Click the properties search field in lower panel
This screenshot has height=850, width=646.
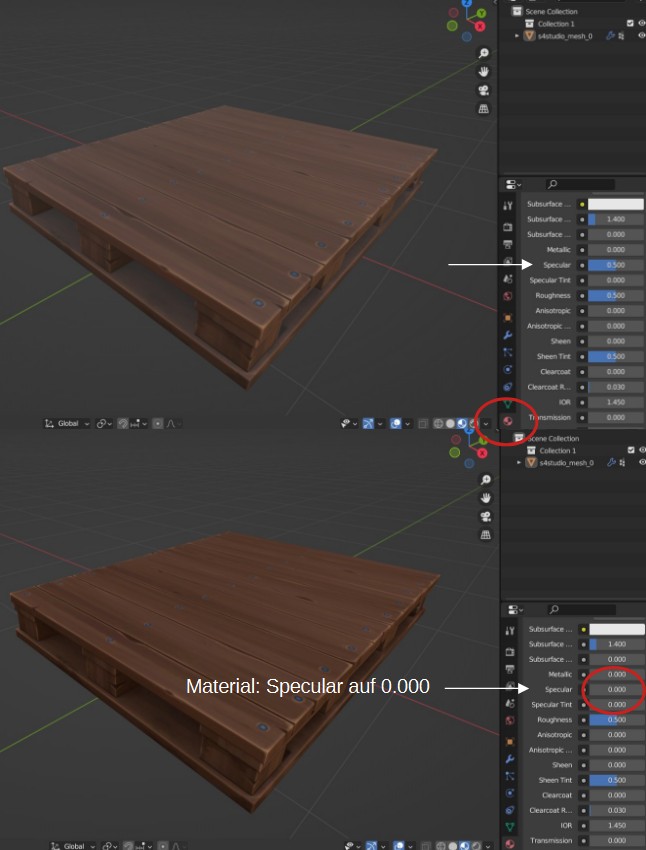581,609
